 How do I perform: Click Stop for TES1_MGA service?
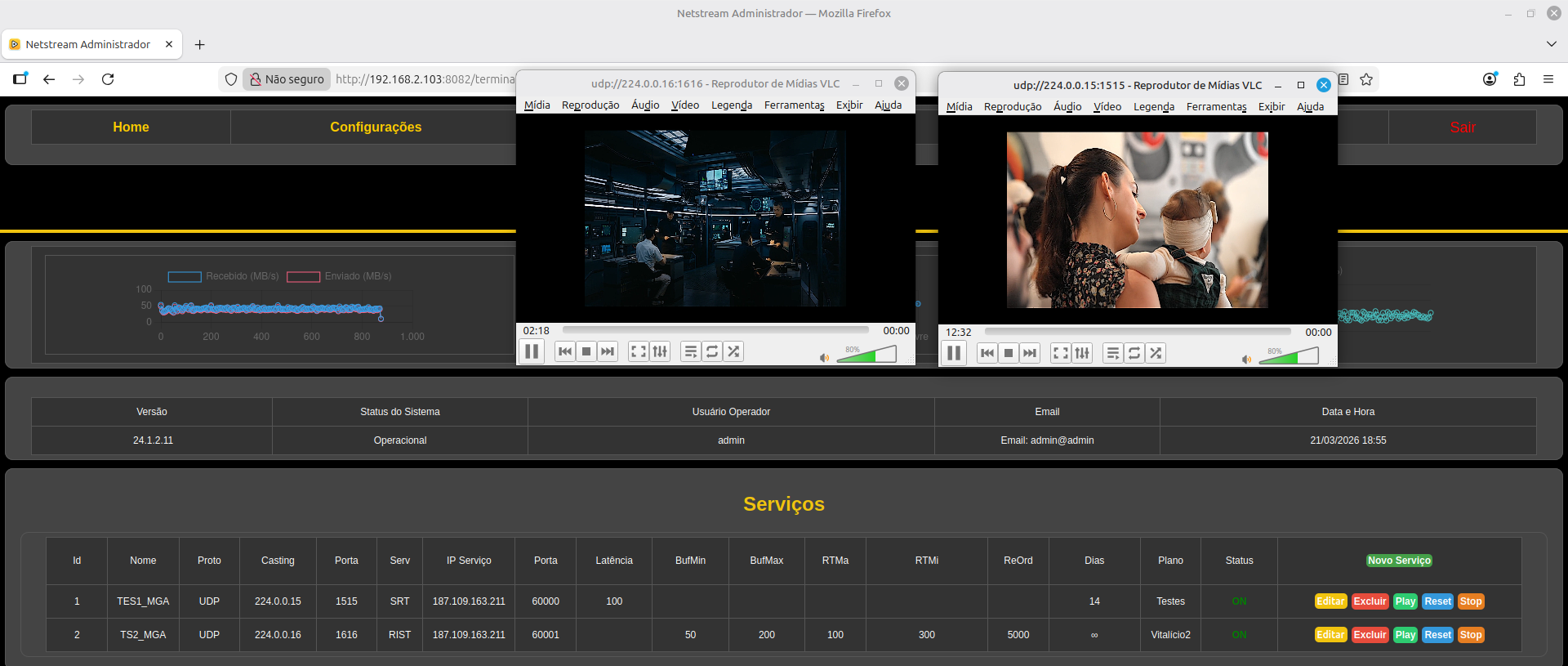click(1471, 601)
